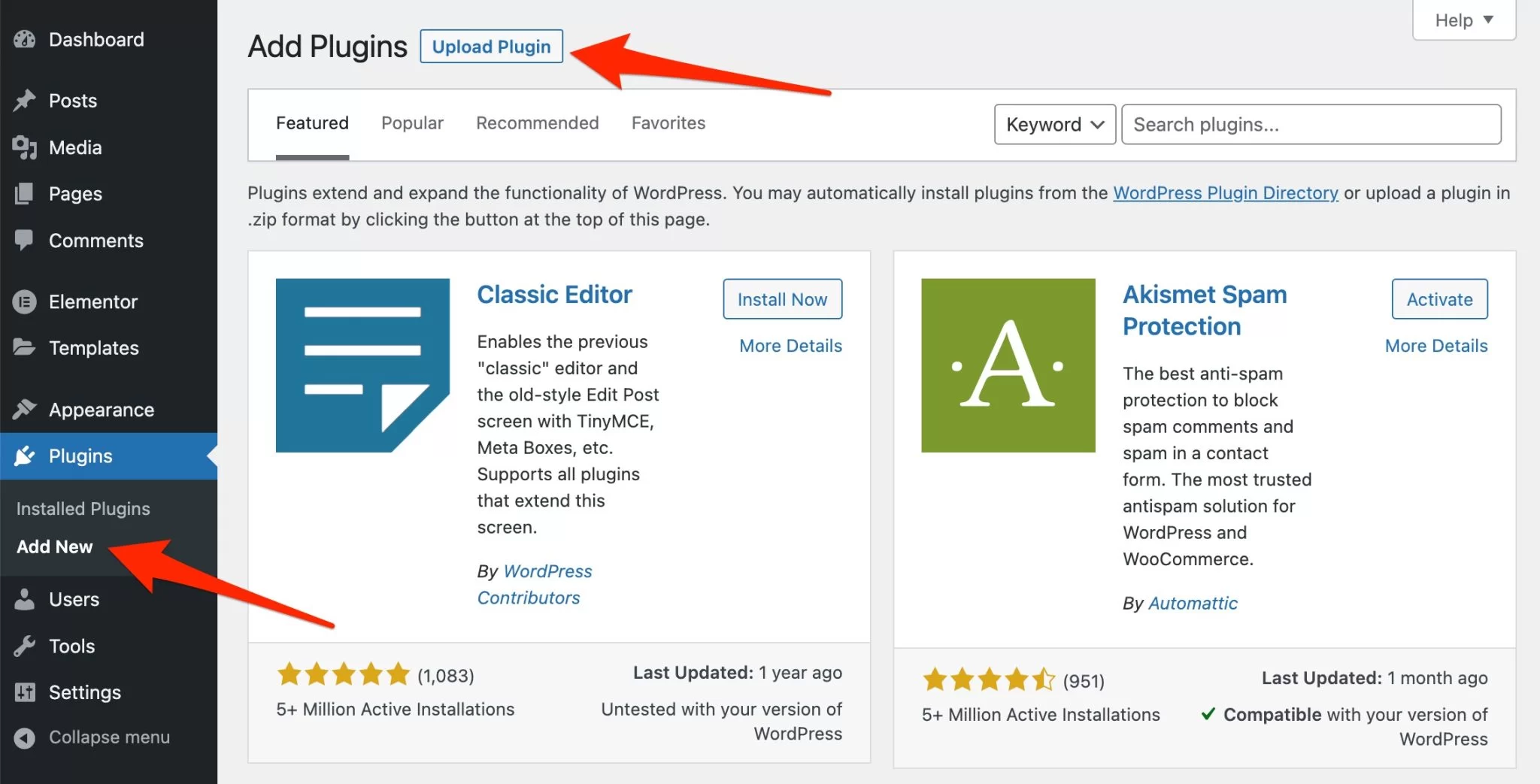Click the Dashboard gauge icon

click(24, 39)
